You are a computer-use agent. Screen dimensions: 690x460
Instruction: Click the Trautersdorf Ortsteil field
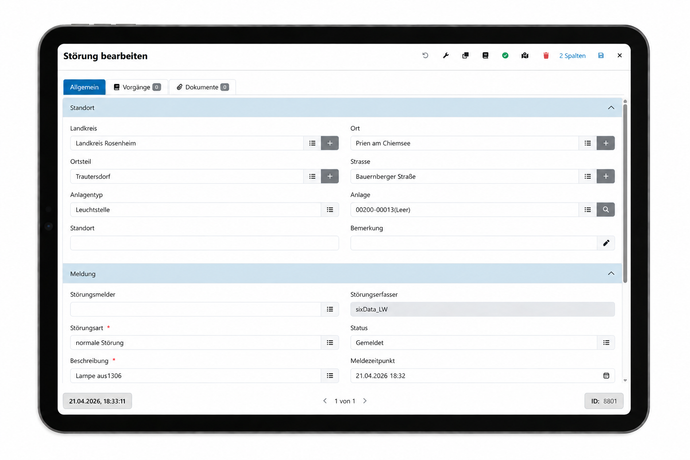point(187,177)
